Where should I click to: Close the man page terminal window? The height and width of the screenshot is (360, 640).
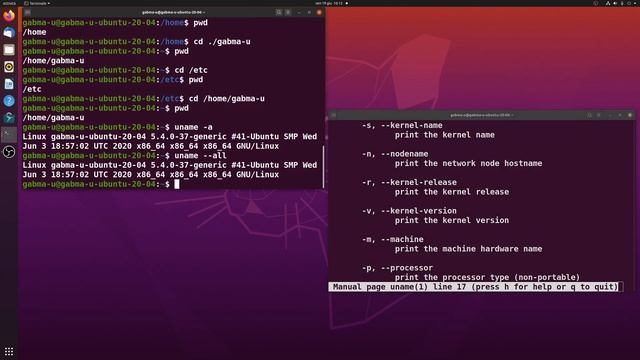630,115
